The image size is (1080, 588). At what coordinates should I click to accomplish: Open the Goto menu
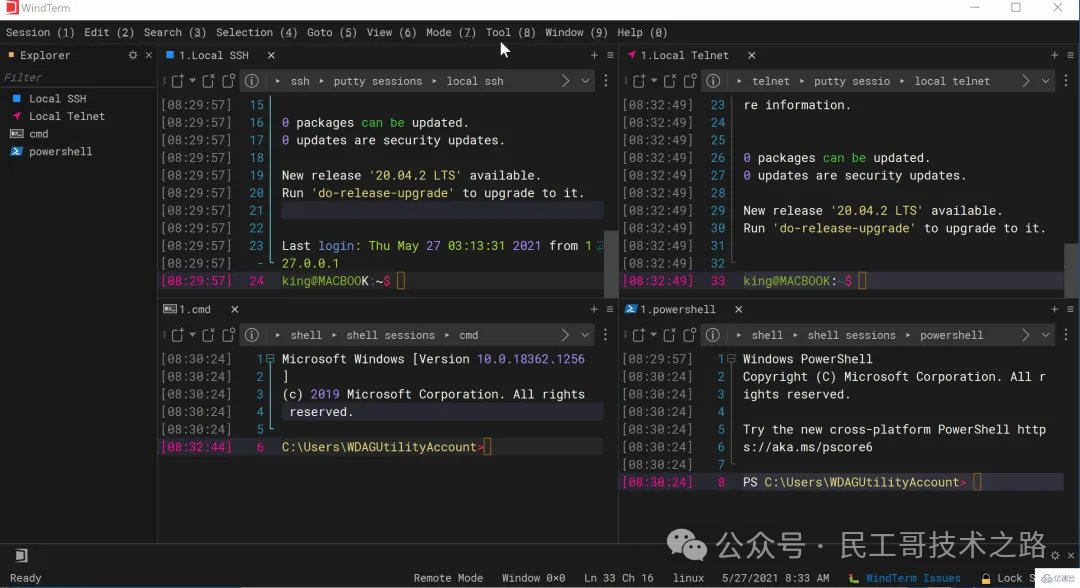331,32
